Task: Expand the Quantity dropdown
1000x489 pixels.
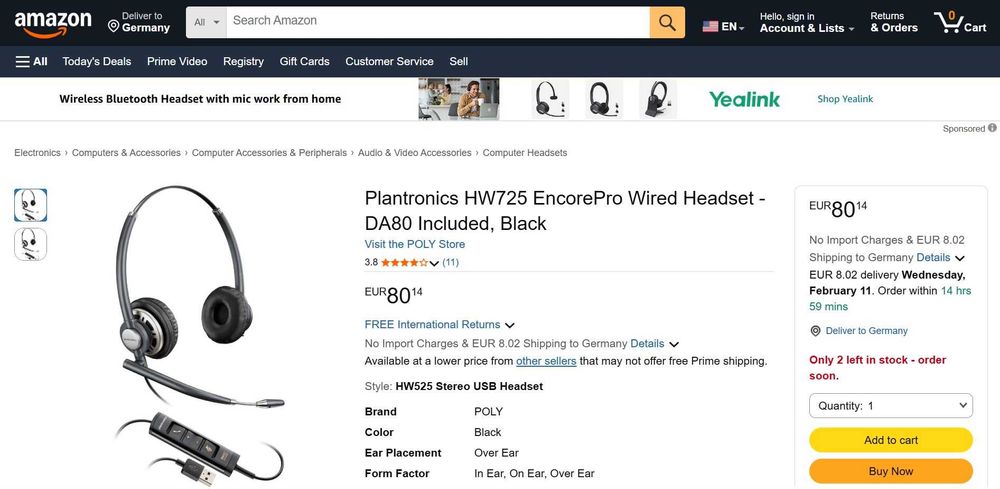Action: tap(890, 406)
